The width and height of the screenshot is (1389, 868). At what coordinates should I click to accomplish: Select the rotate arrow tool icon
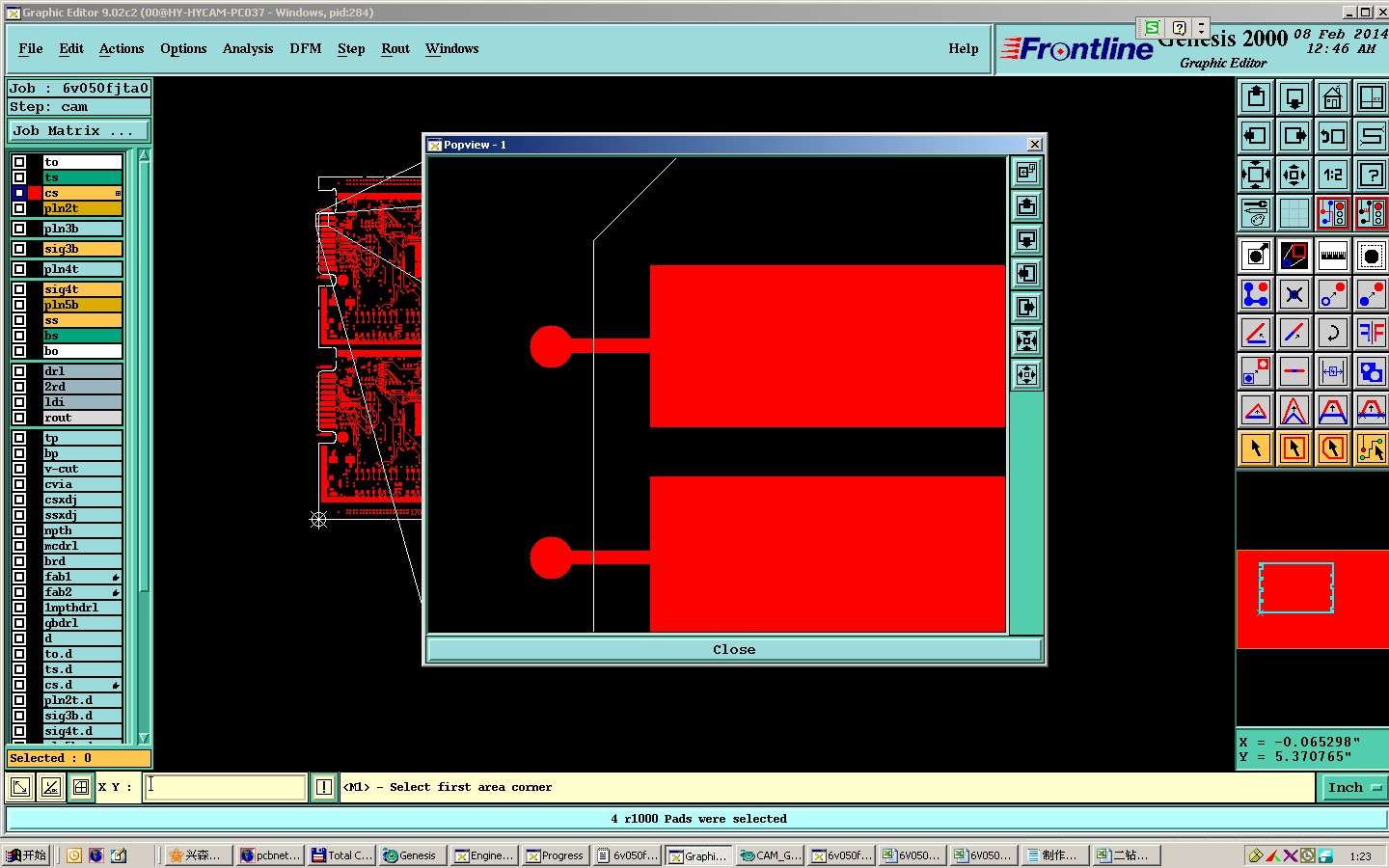[1333, 333]
